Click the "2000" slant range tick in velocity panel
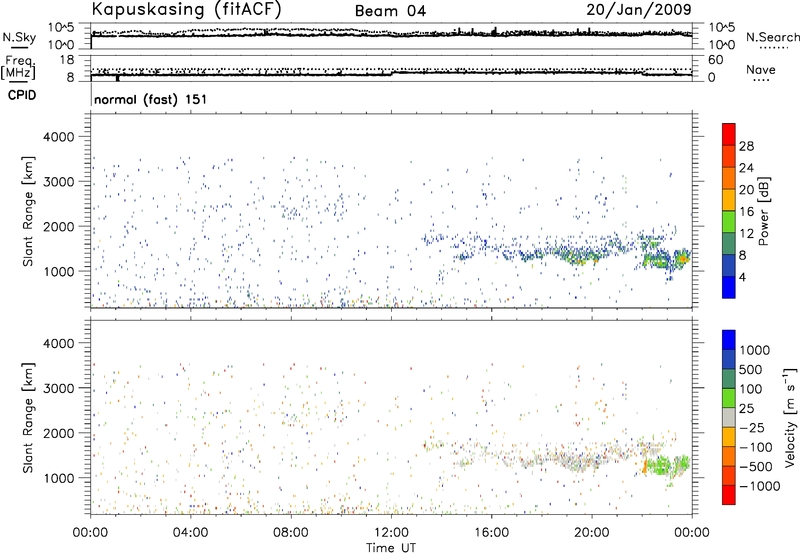 tap(59, 433)
